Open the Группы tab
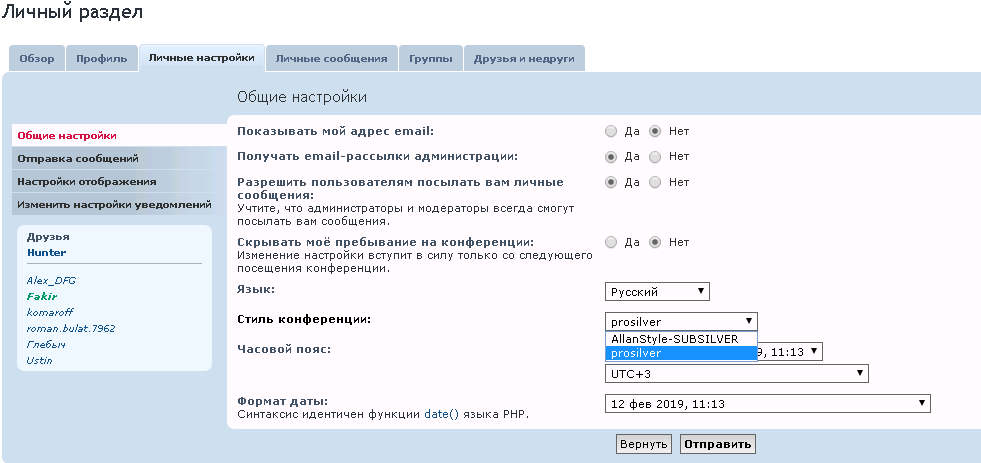This screenshot has width=981, height=463. pos(430,59)
